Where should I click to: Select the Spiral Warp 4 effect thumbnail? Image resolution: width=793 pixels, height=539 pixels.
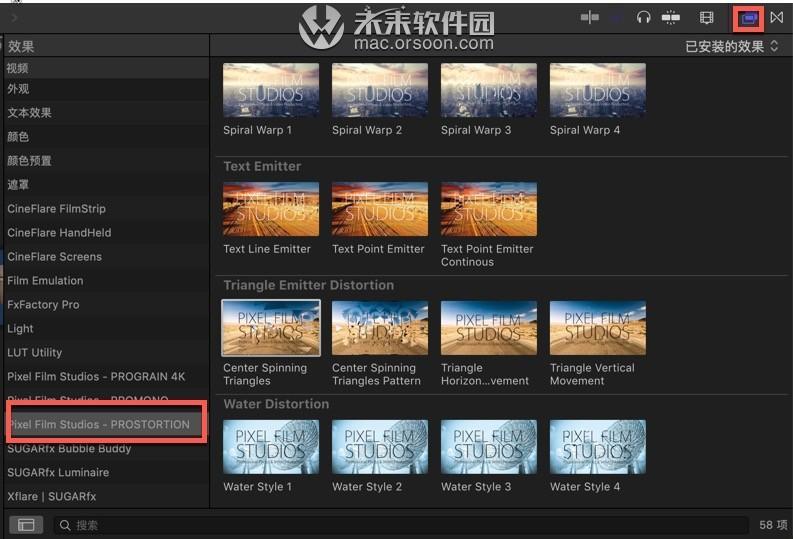(598, 90)
